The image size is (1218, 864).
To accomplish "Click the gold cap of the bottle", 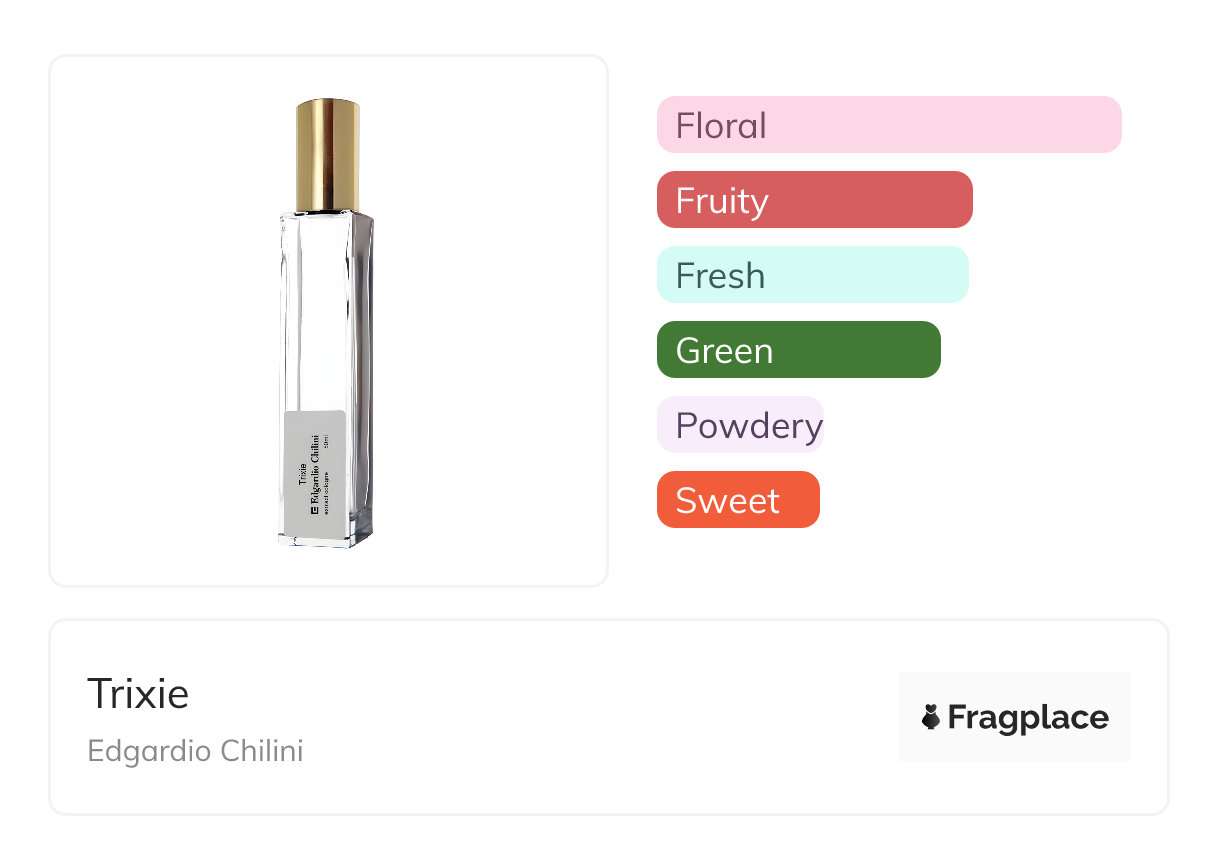I will [x=327, y=155].
